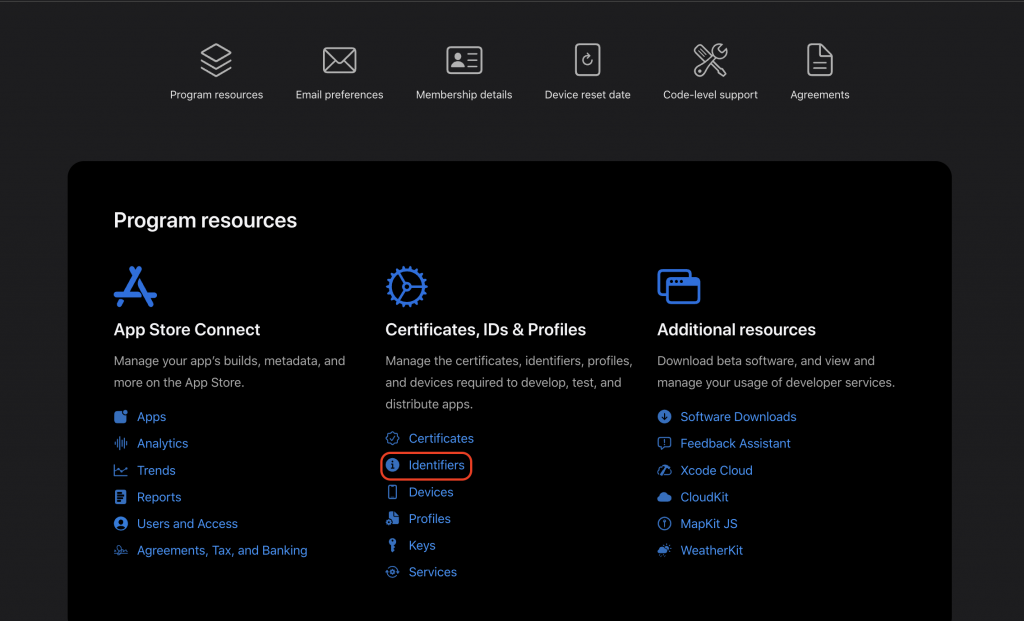Open Email preferences envelope icon

(x=340, y=60)
